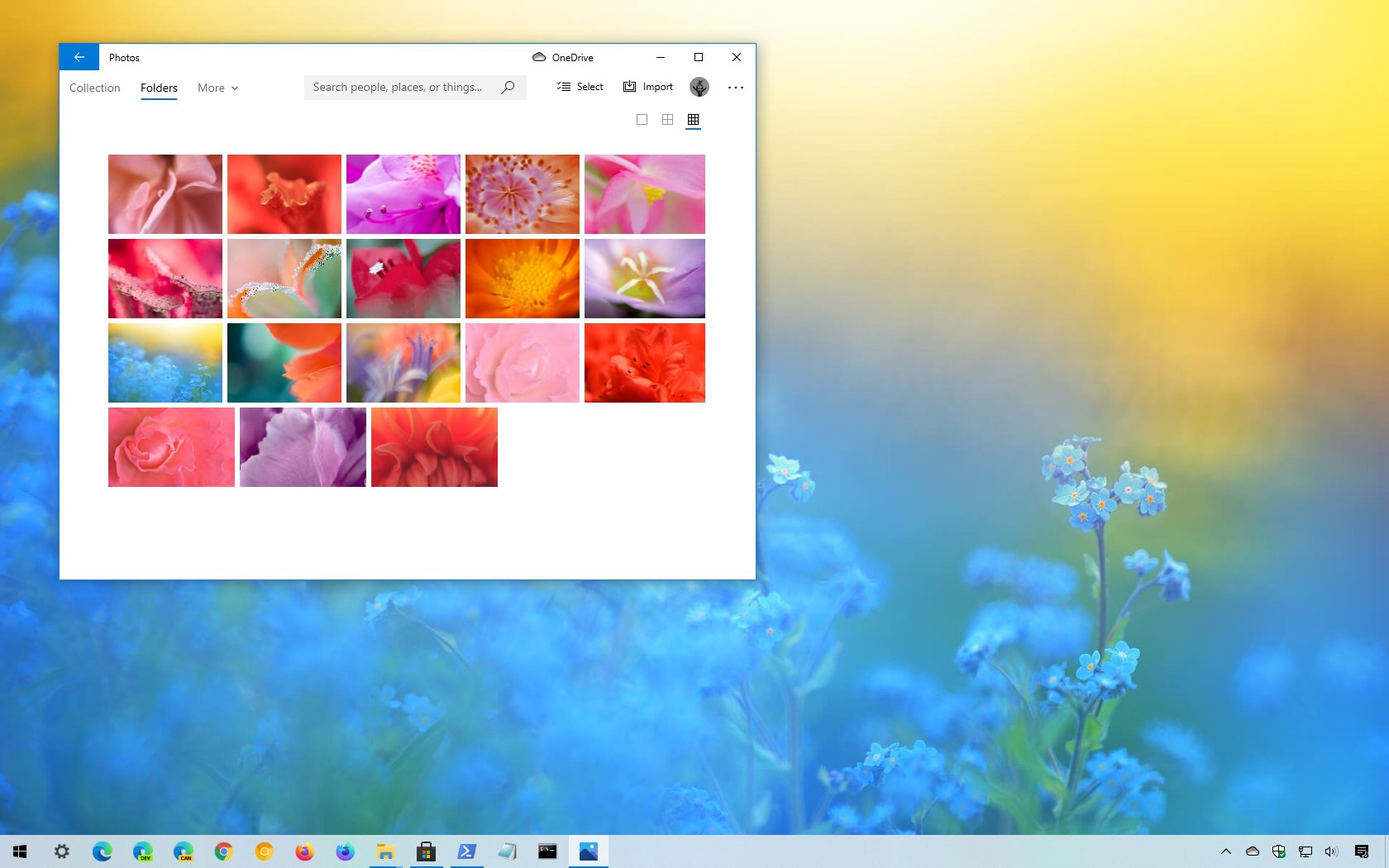Open the three-dots See more menu
The height and width of the screenshot is (868, 1389).
click(x=736, y=87)
